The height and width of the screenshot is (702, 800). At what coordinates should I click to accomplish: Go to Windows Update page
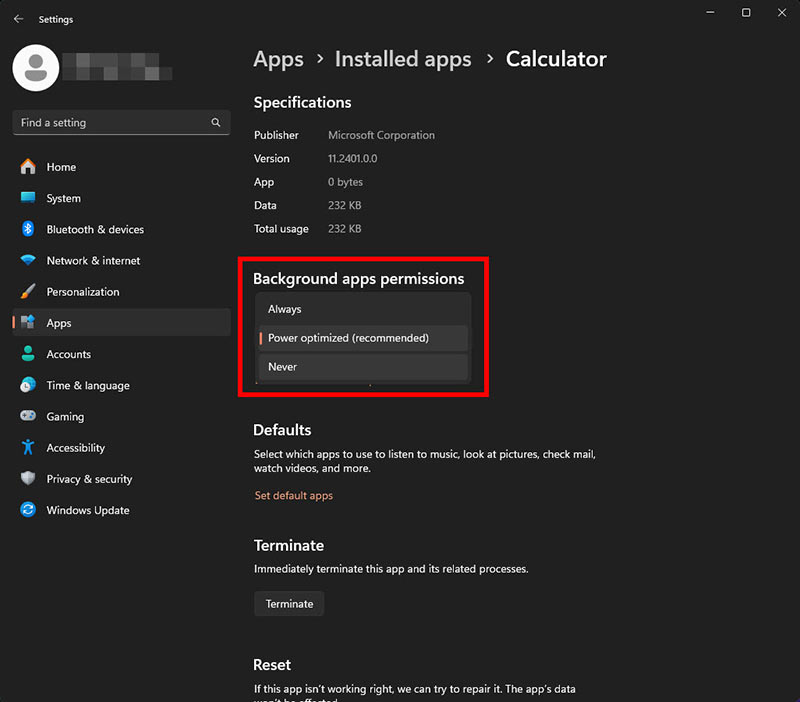click(121, 510)
